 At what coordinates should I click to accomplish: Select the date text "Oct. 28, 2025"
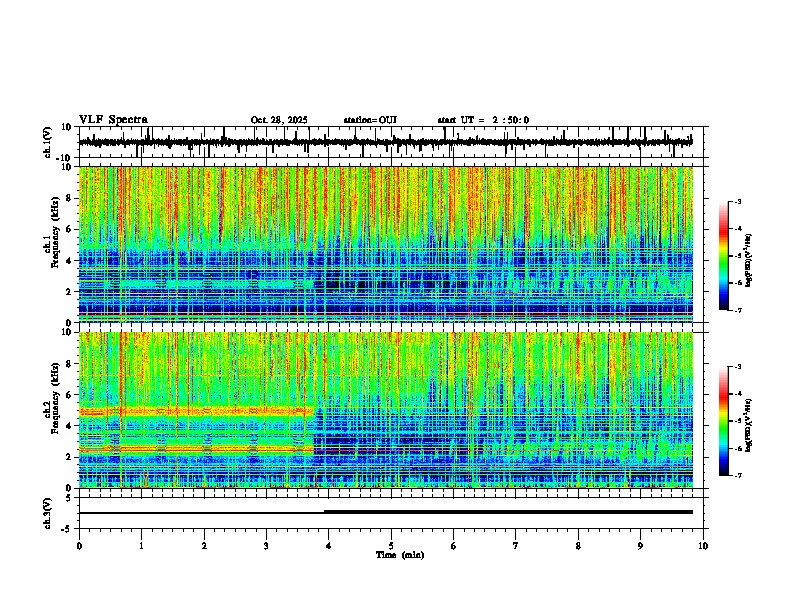point(279,120)
